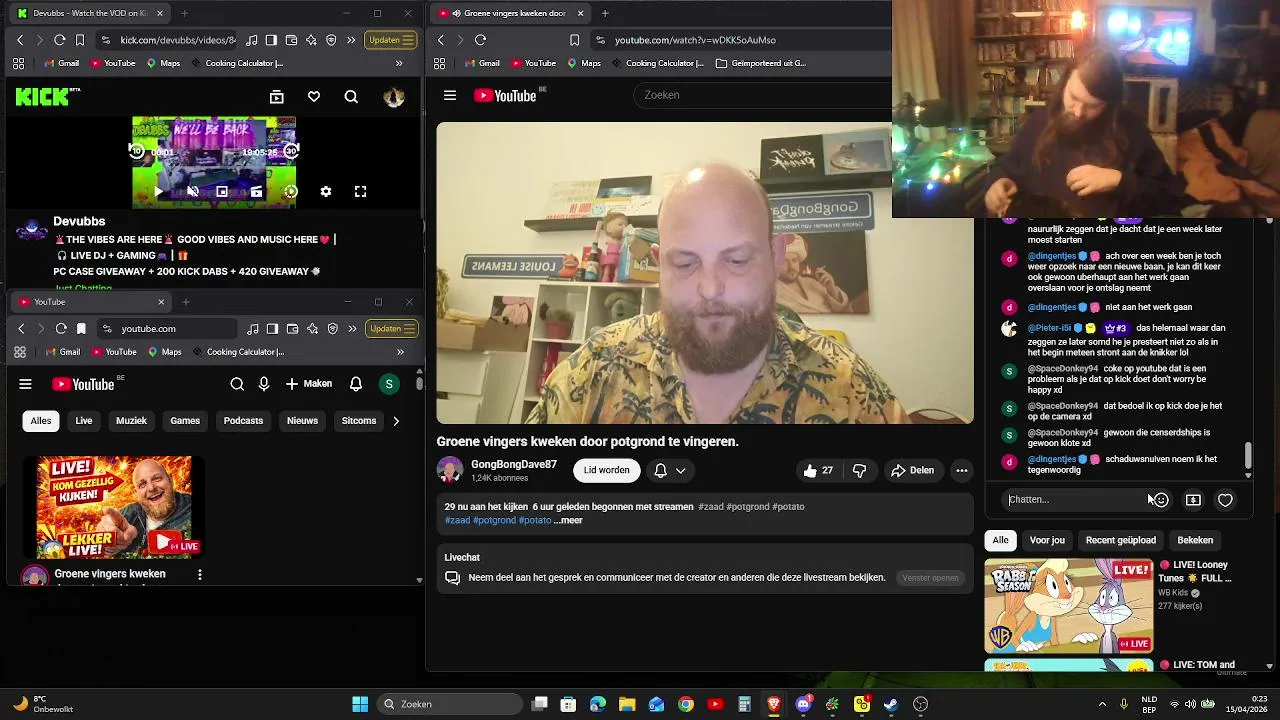Select the Live filter chip
This screenshot has height=720, width=1280.
[84, 421]
